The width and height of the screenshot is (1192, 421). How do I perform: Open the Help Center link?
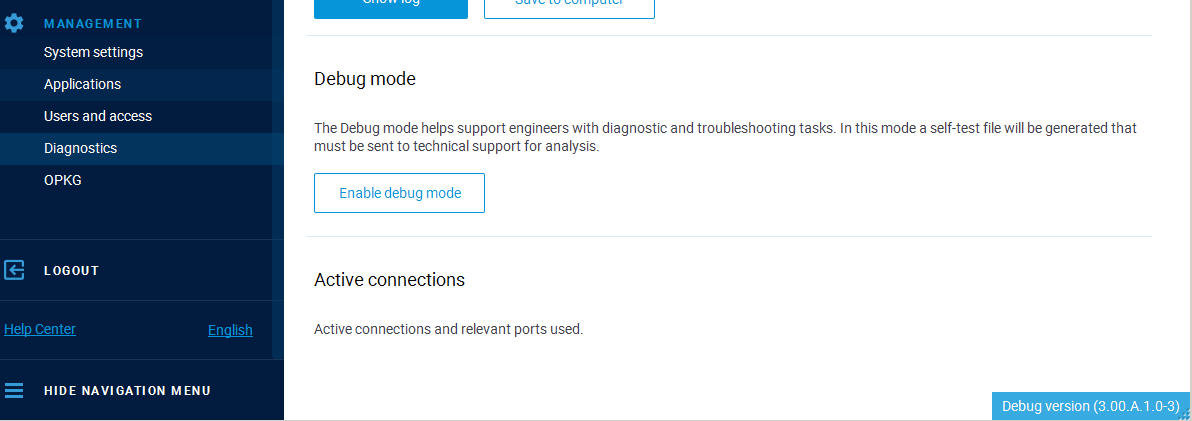pyautogui.click(x=40, y=329)
